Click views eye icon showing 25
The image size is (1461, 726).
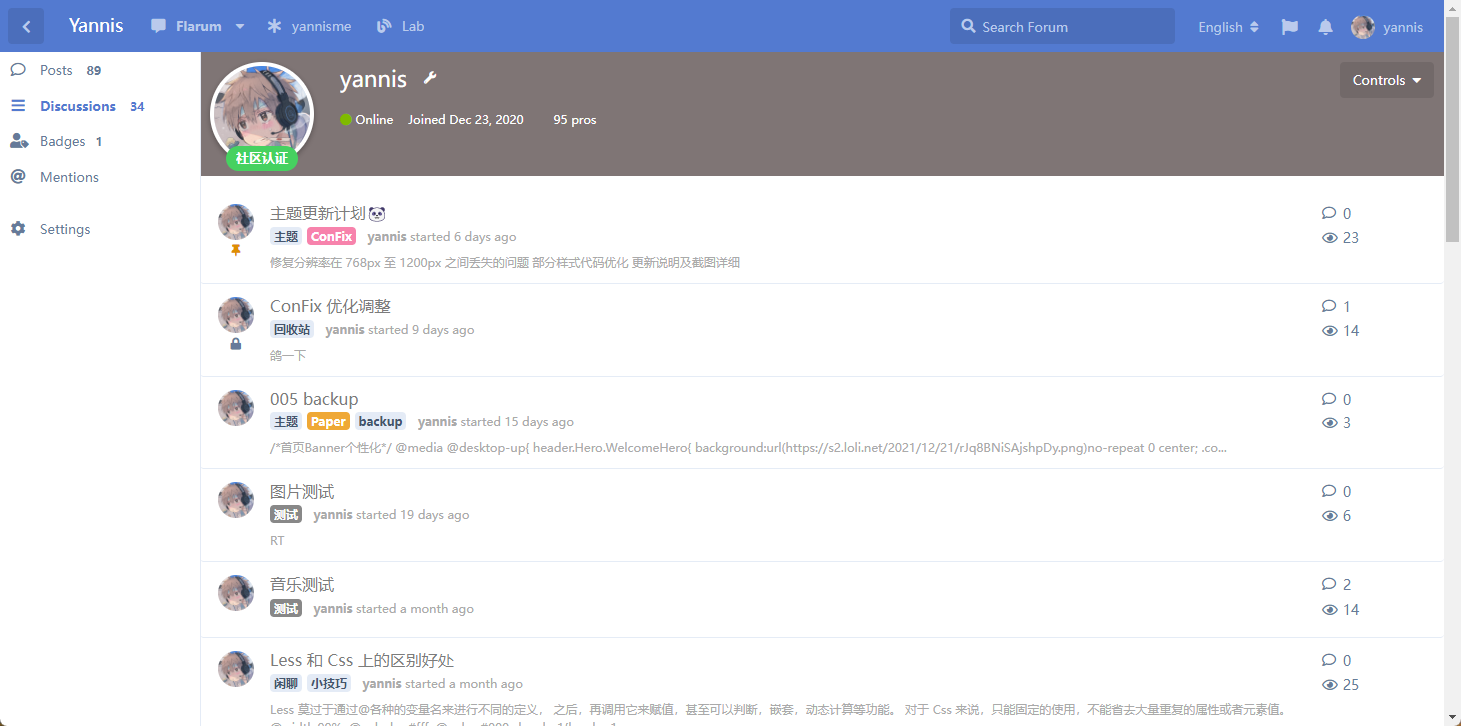[1330, 685]
